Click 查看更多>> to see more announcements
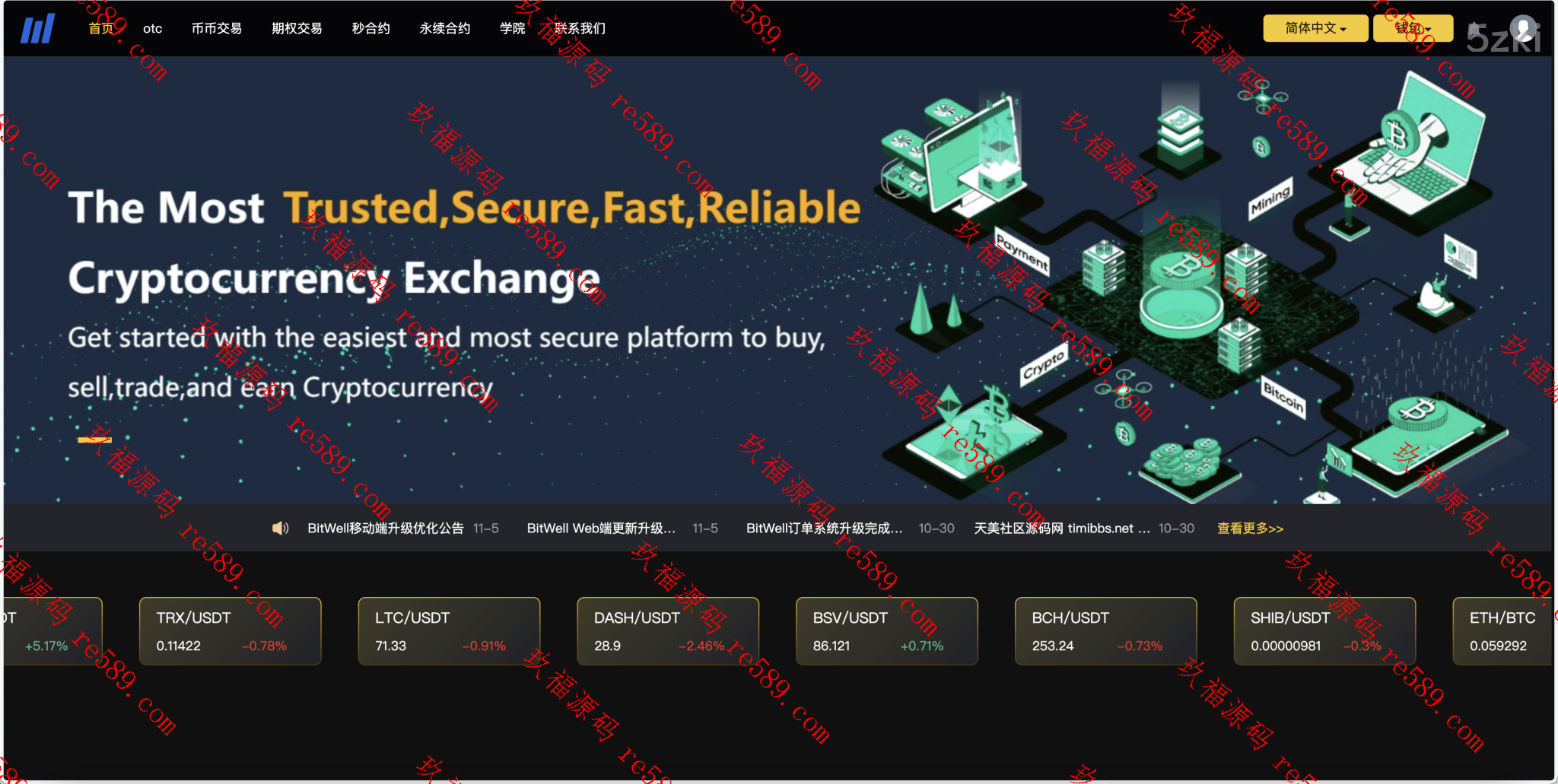This screenshot has height=784, width=1558. (1250, 528)
